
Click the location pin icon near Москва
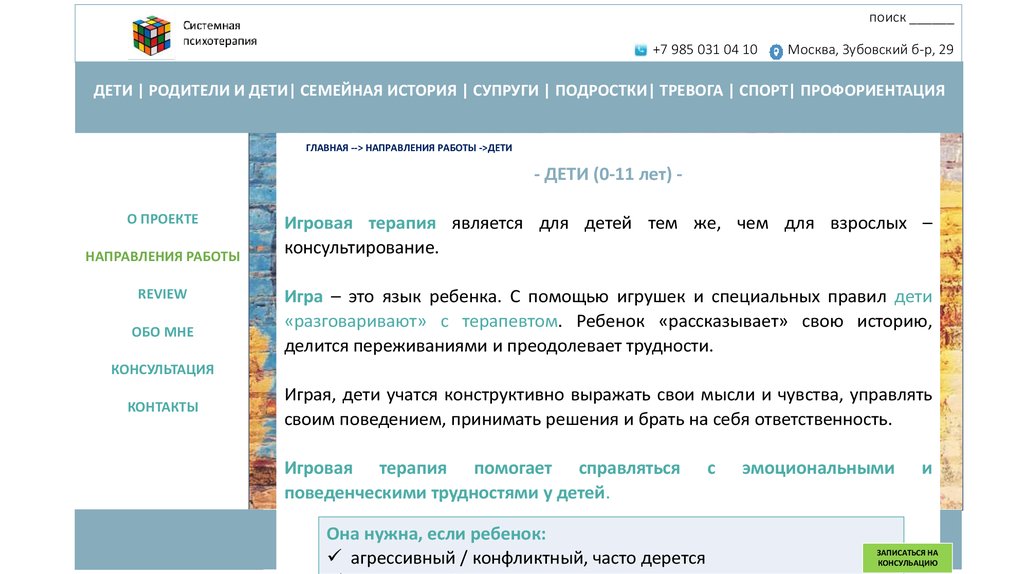pyautogui.click(x=775, y=52)
